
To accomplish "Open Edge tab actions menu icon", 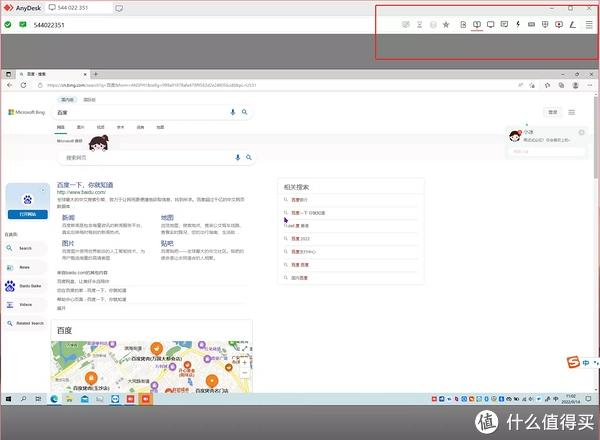I will (8, 74).
